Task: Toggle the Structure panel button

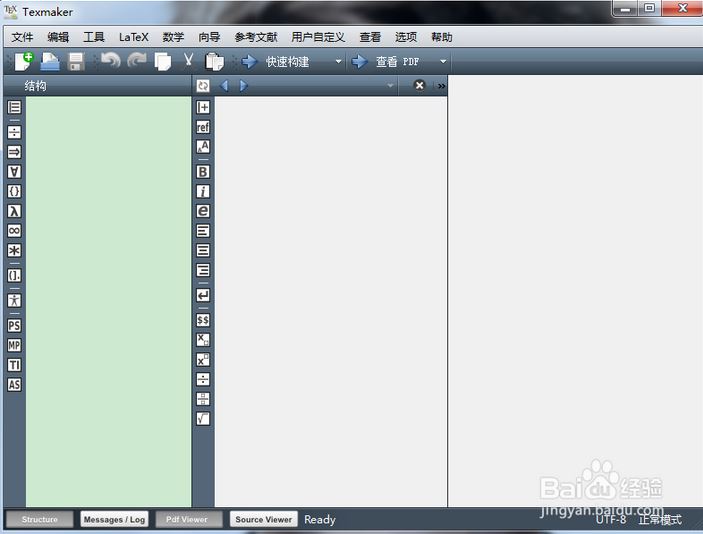Action: coord(40,519)
